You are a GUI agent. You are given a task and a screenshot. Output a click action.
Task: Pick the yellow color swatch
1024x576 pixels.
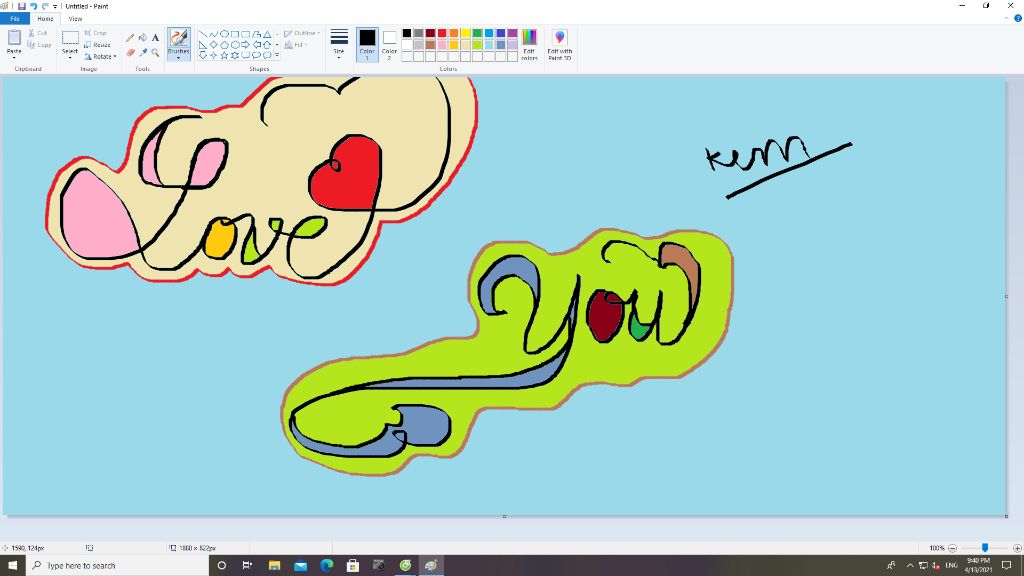coord(466,33)
